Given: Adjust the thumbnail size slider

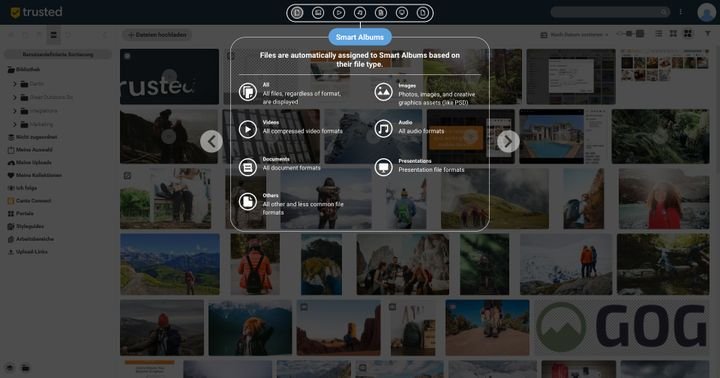Looking at the screenshot, I should pyautogui.click(x=630, y=34).
